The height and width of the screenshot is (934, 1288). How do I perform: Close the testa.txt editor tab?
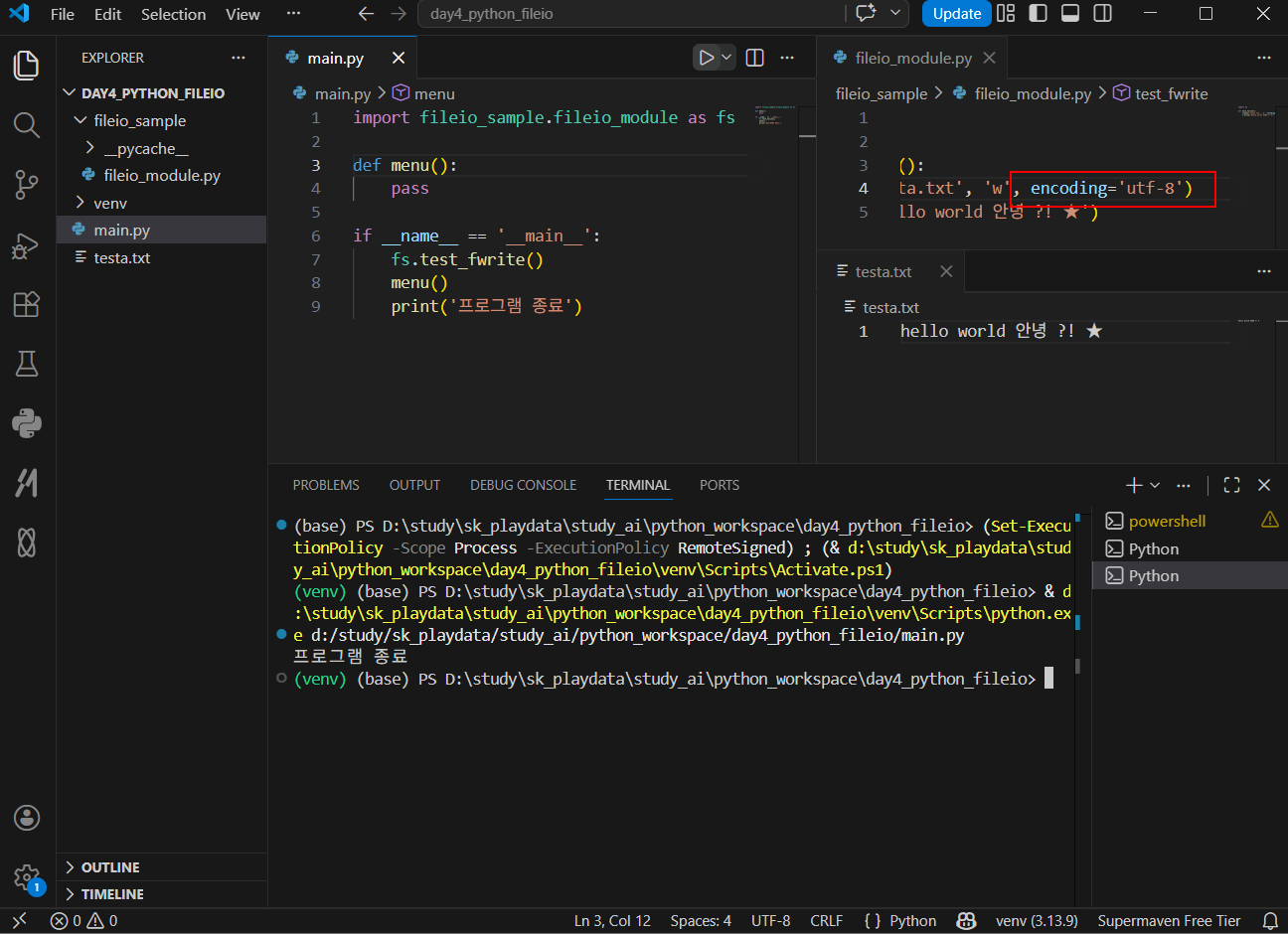[946, 271]
